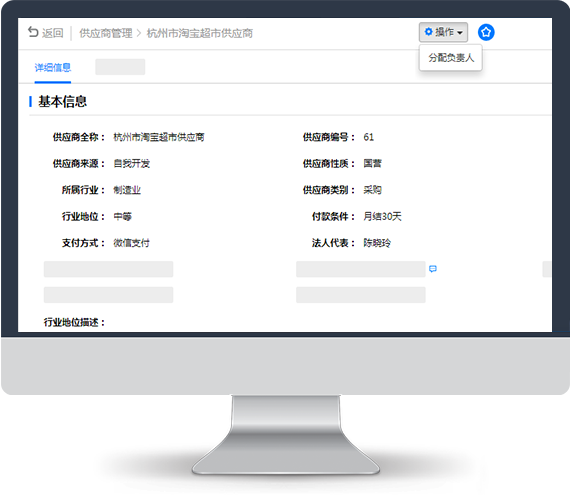
Task: Select the supplier name value 杭州市淘宝超市供应商
Action: (x=159, y=137)
